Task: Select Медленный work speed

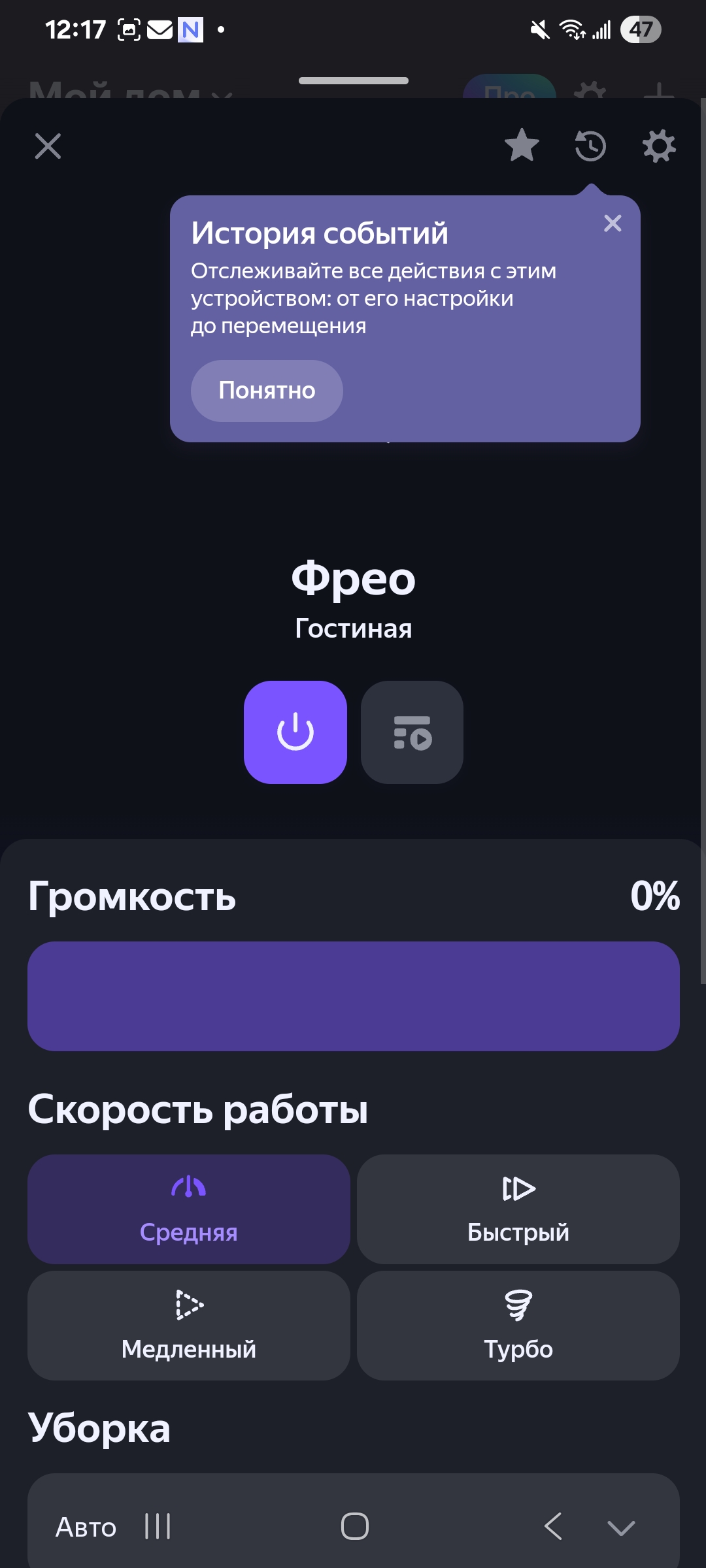Action: click(189, 1325)
